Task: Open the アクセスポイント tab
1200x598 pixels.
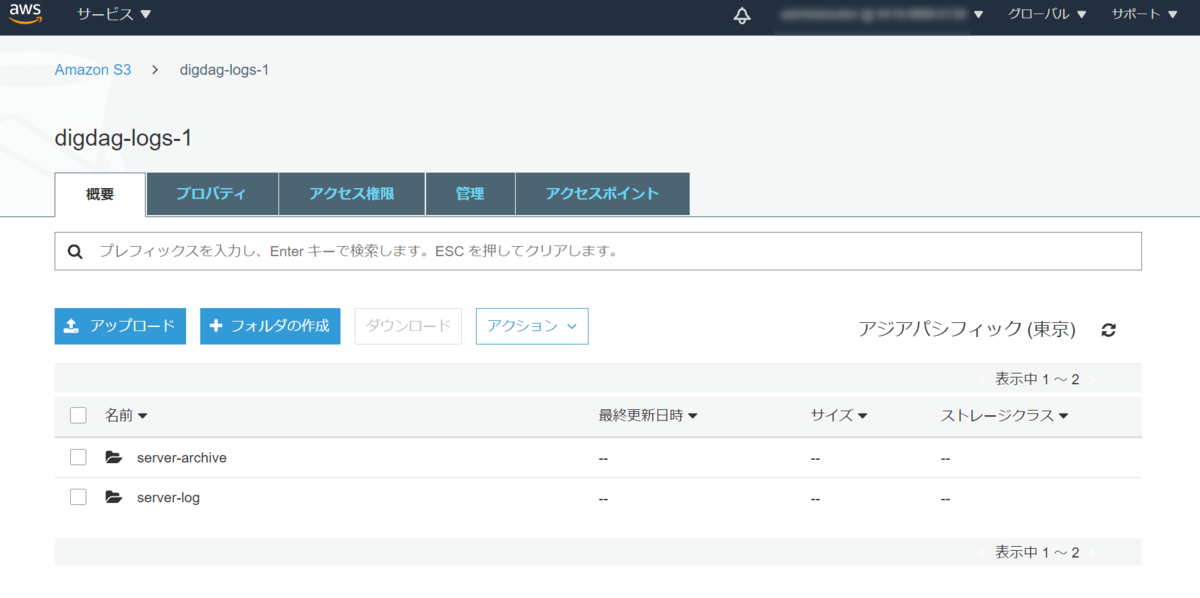Action: 602,194
